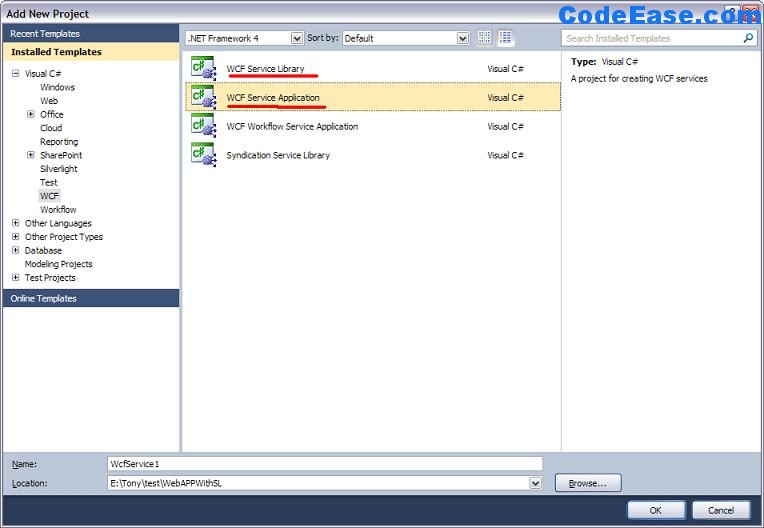
Task: Click the WCF Service Application template icon
Action: point(203,97)
